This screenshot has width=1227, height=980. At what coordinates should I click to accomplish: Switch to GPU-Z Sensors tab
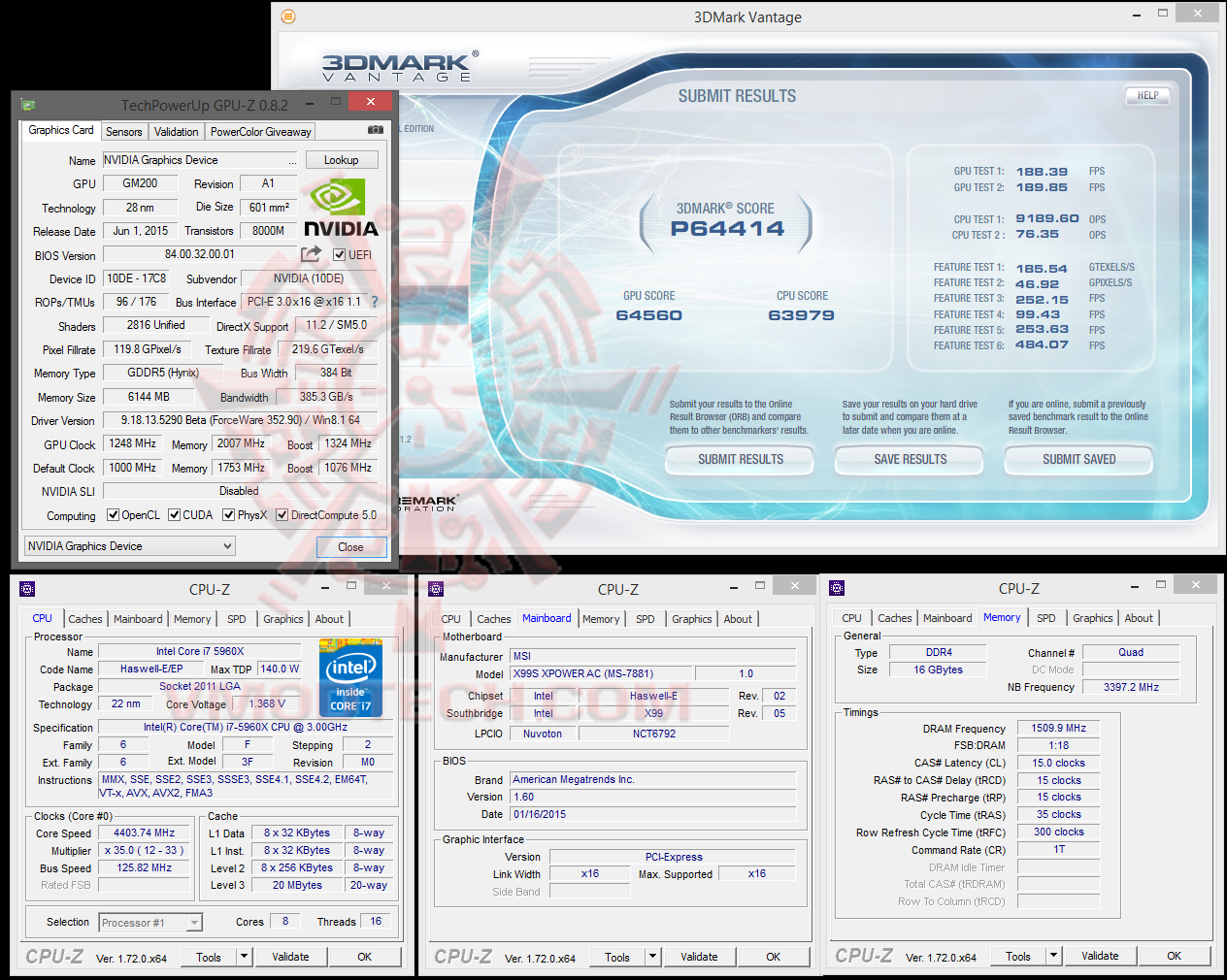(x=123, y=132)
